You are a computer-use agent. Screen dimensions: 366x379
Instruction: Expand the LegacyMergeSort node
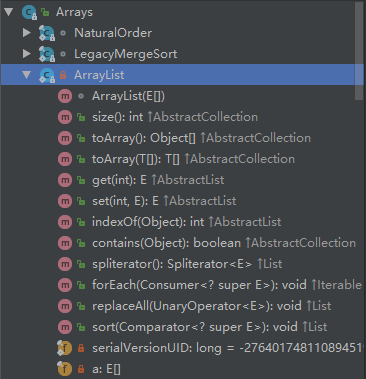tap(27, 54)
